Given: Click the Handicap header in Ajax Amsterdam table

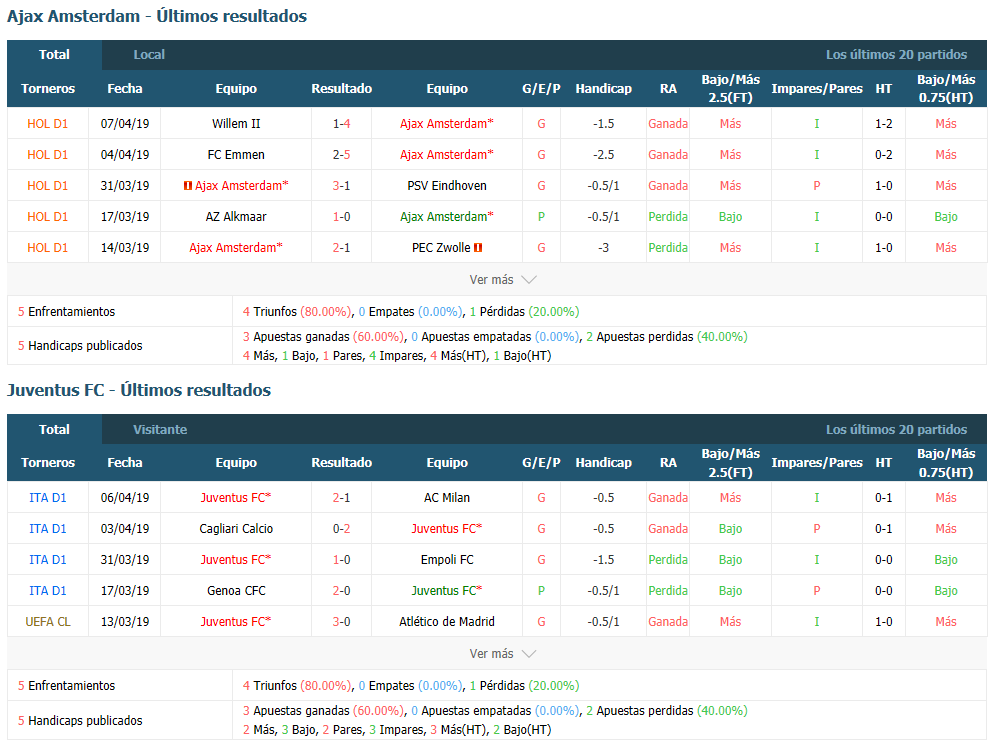Looking at the screenshot, I should coord(604,89).
